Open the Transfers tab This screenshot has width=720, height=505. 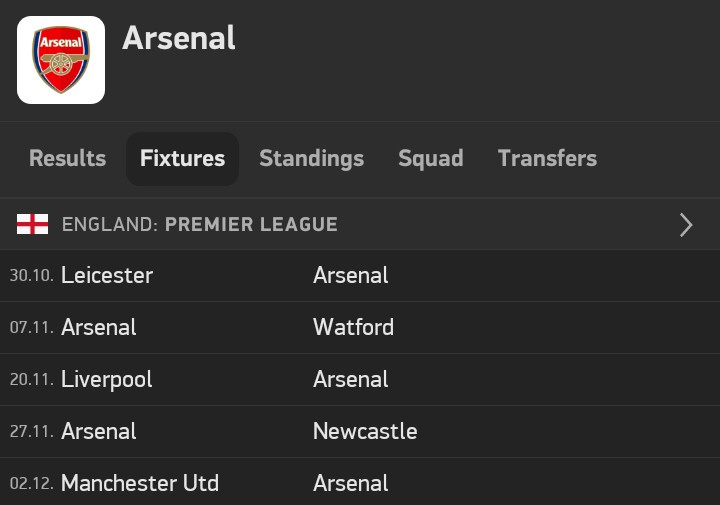pyautogui.click(x=547, y=158)
